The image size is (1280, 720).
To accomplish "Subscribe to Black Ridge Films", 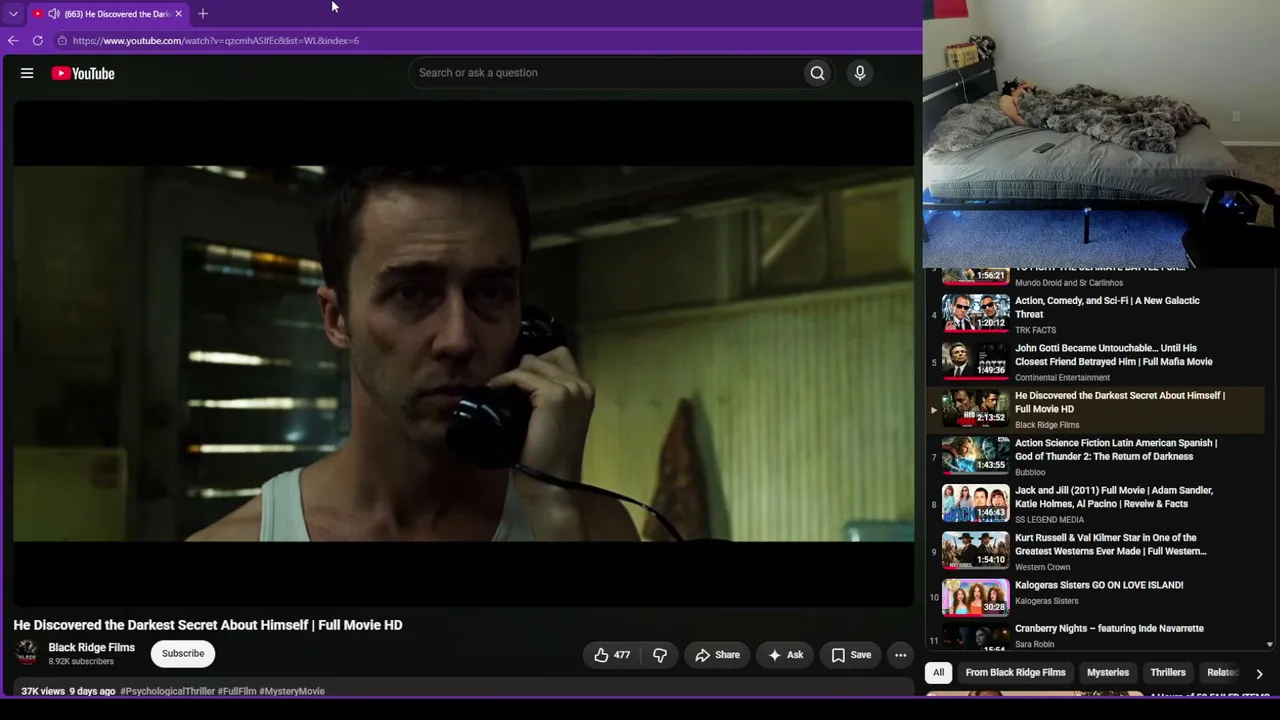I will (x=183, y=654).
